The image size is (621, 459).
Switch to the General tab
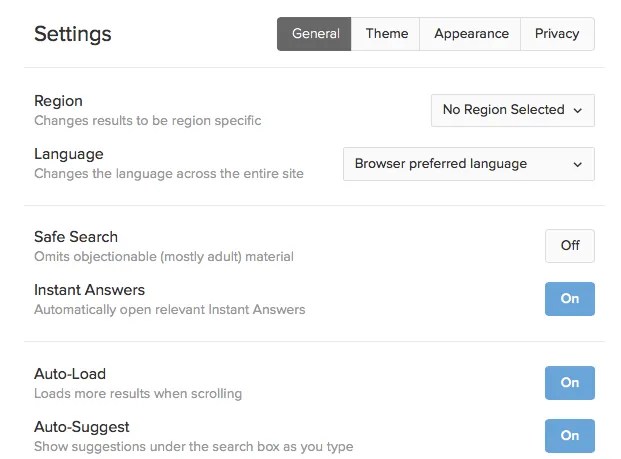click(315, 34)
